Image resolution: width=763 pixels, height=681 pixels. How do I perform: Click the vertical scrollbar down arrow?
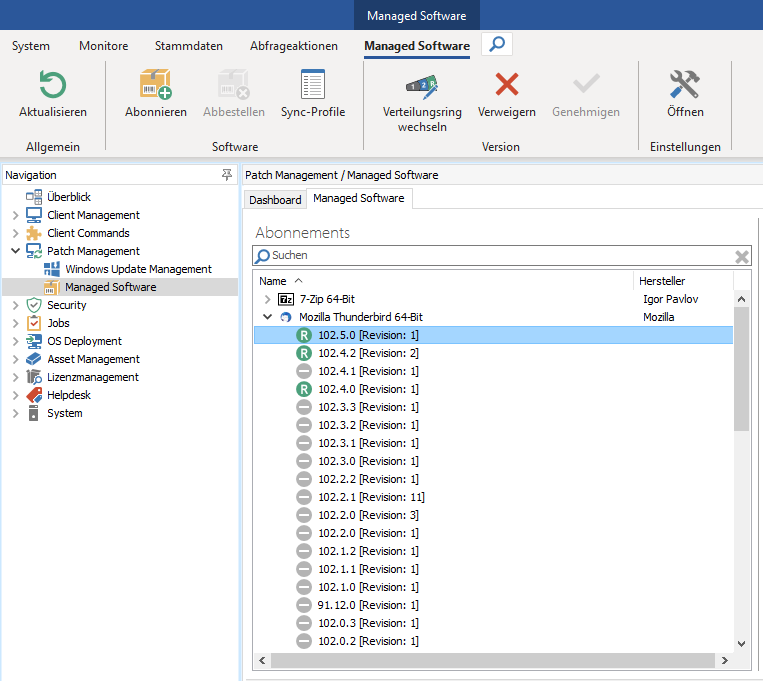click(741, 643)
